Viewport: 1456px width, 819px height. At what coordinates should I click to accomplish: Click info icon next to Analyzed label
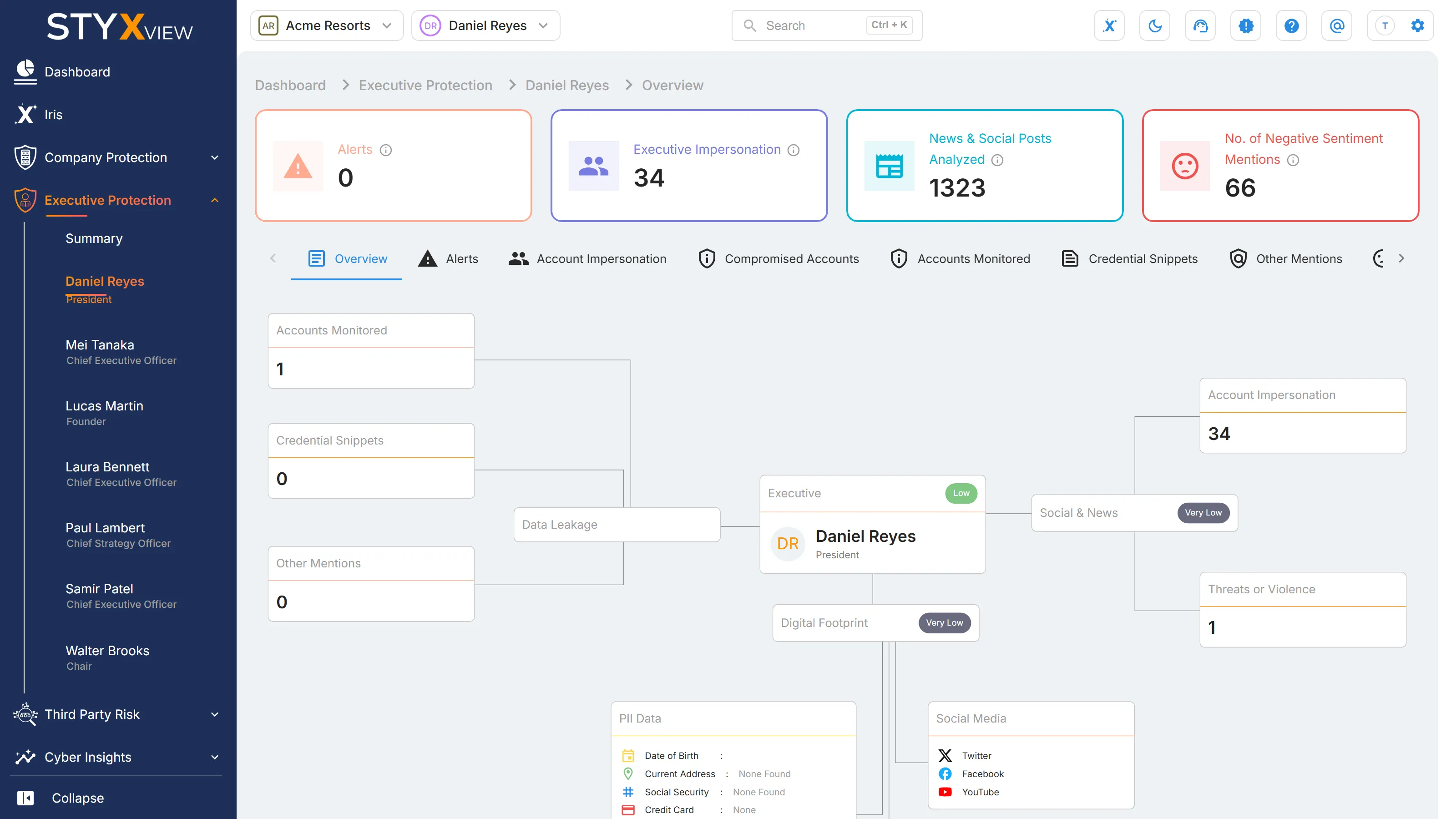point(998,160)
